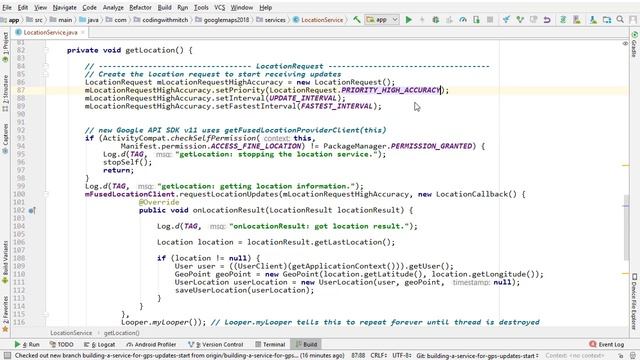
Task: Open the Profile app gauge icon
Action: 463,19
